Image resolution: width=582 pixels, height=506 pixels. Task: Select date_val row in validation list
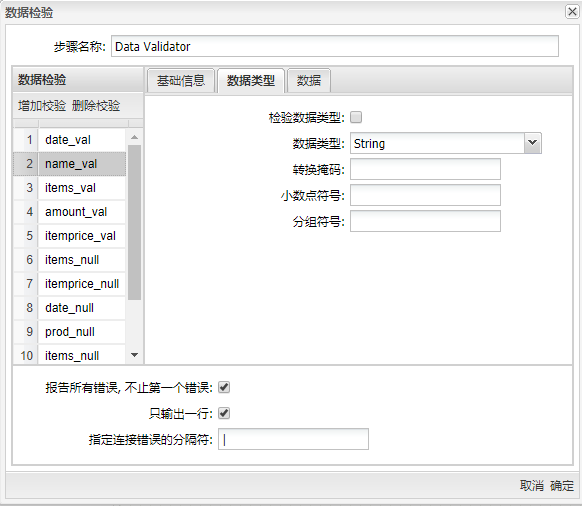[70, 140]
